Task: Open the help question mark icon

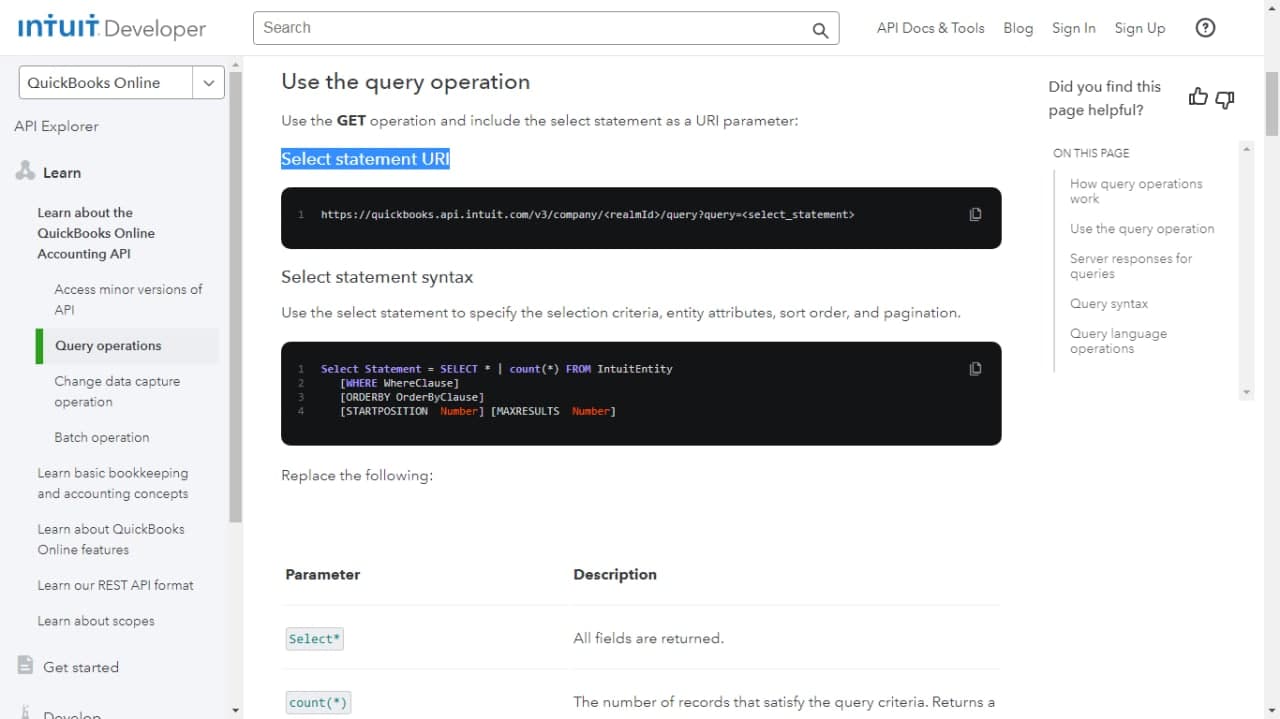Action: point(1206,28)
